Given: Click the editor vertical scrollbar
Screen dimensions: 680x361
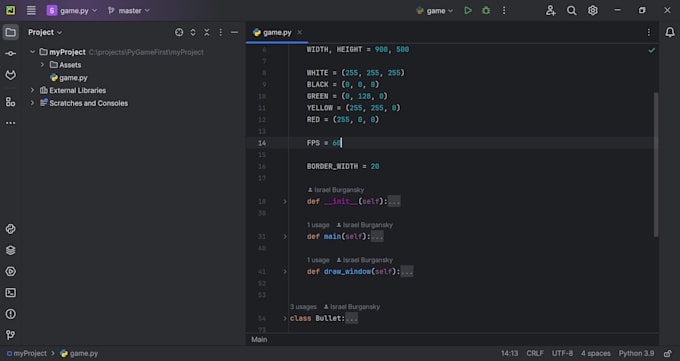Looking at the screenshot, I should (x=656, y=165).
